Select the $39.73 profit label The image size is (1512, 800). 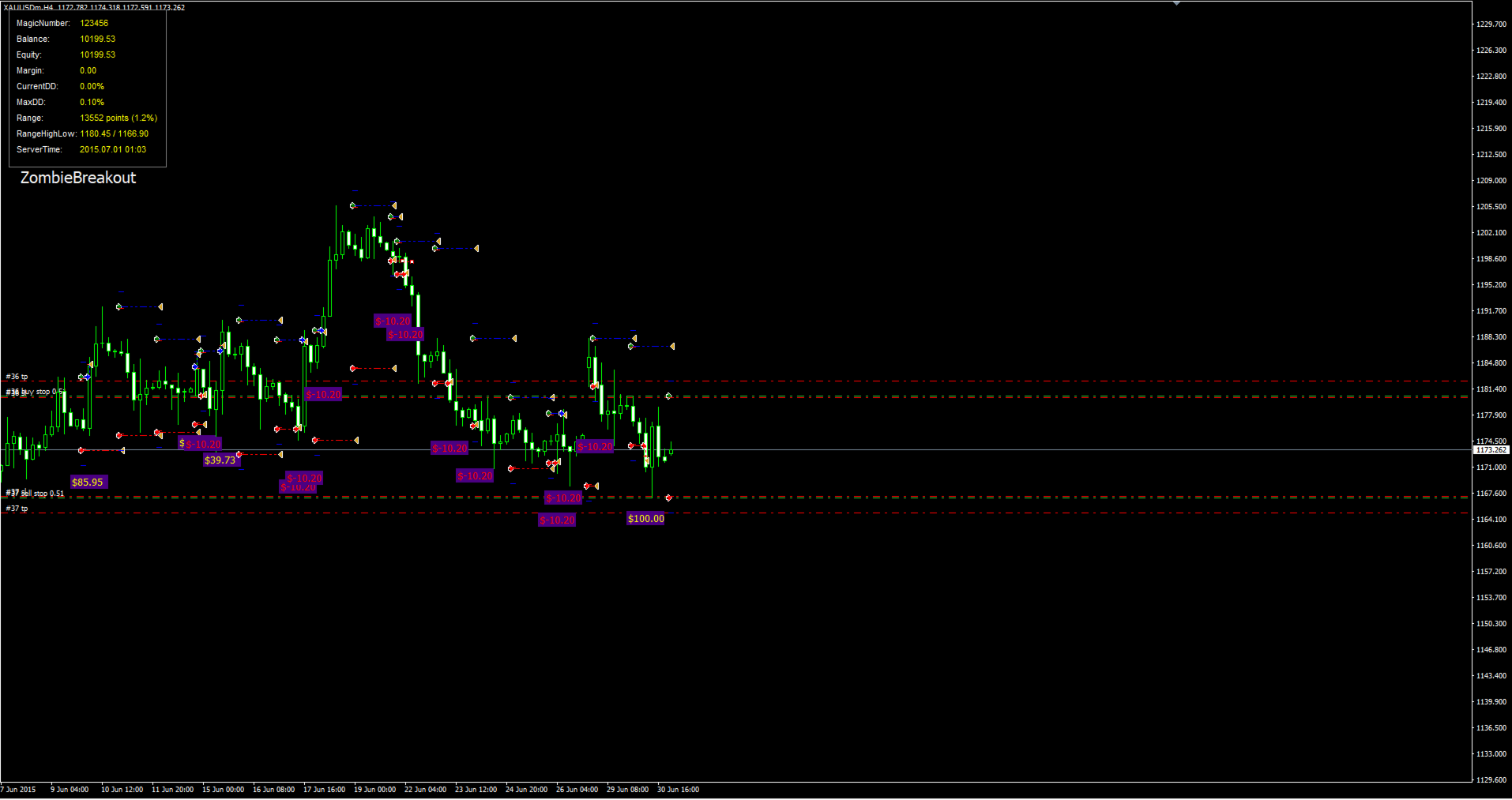coord(220,460)
